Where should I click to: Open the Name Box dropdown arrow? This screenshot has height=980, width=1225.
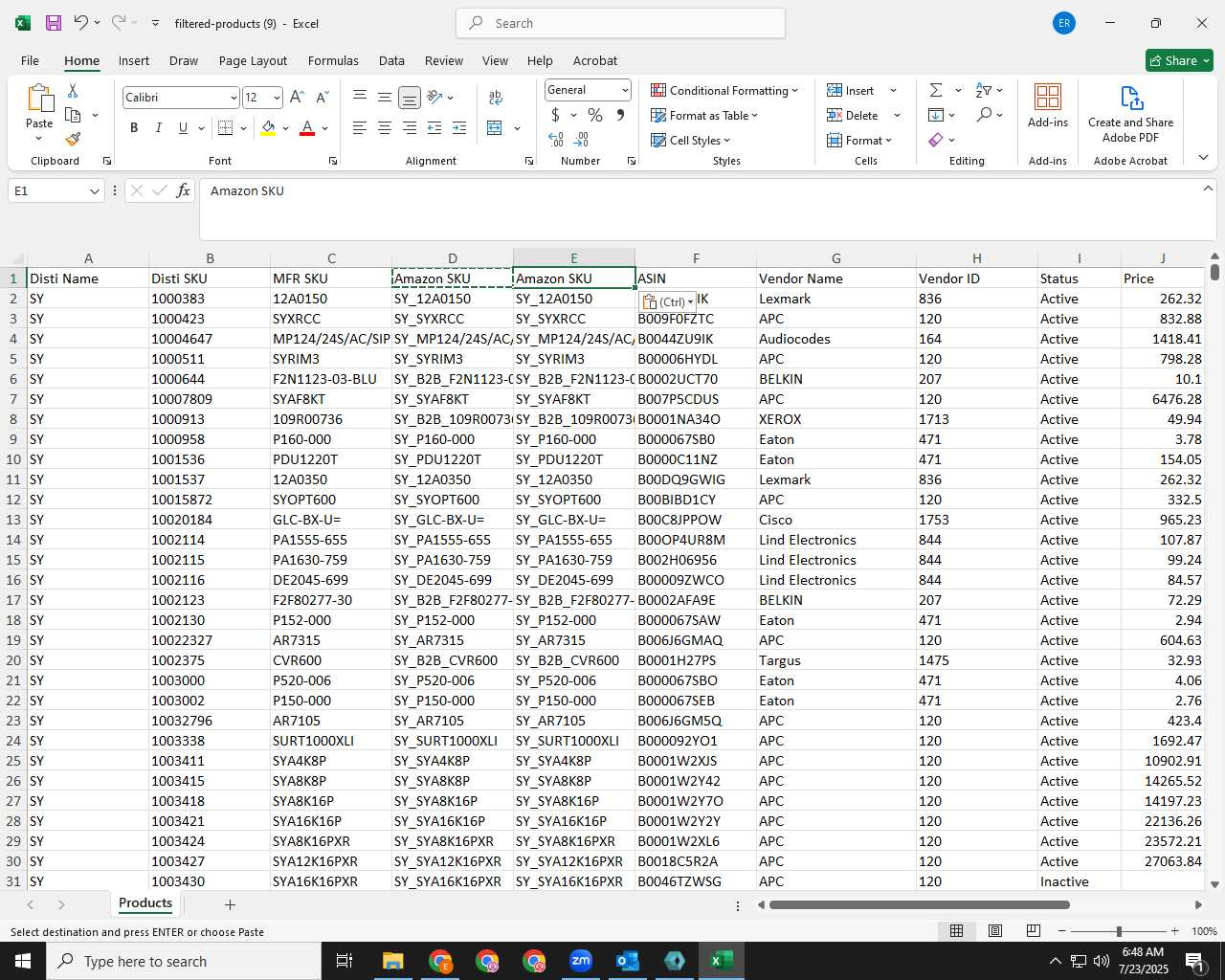coord(94,190)
